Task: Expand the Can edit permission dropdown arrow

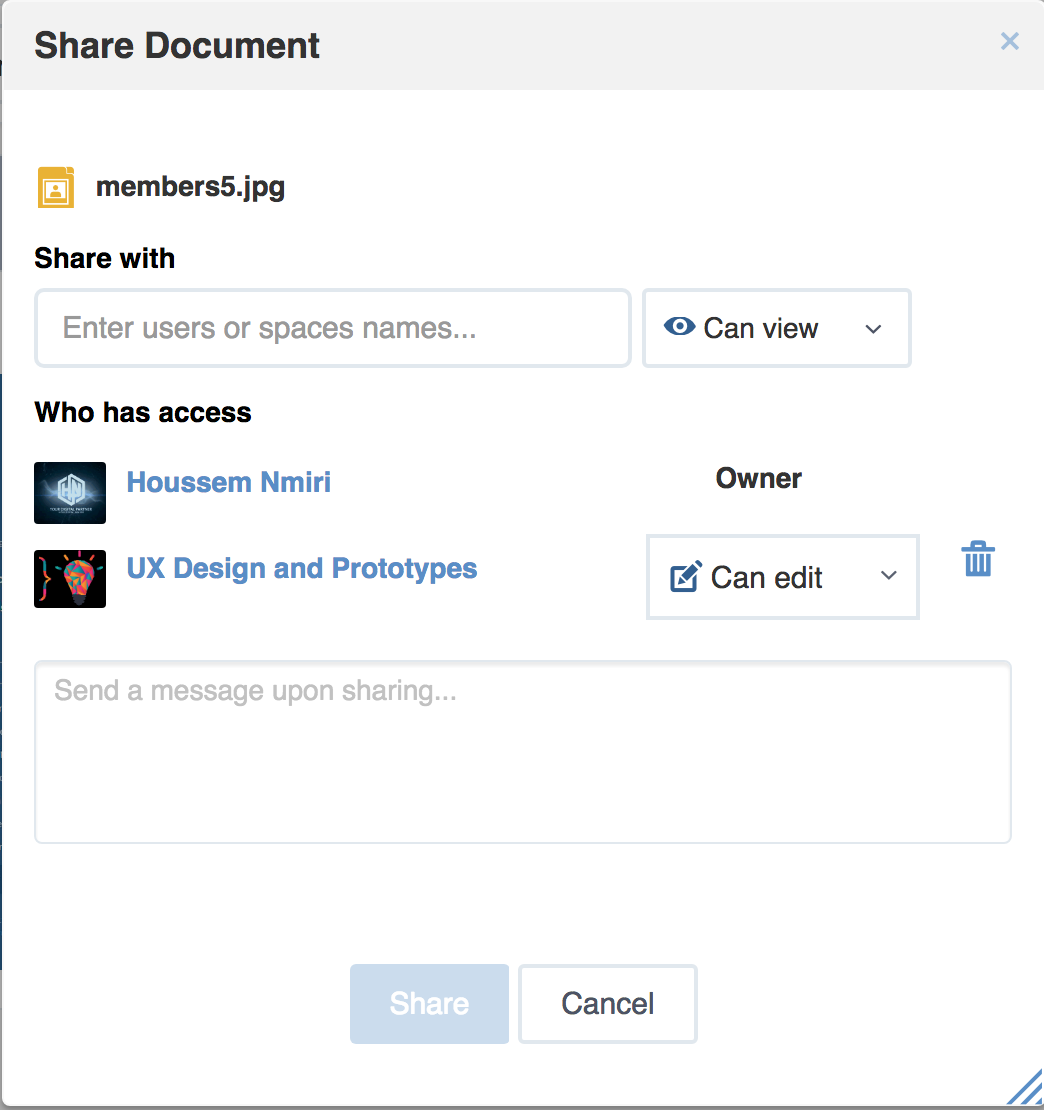Action: point(888,576)
